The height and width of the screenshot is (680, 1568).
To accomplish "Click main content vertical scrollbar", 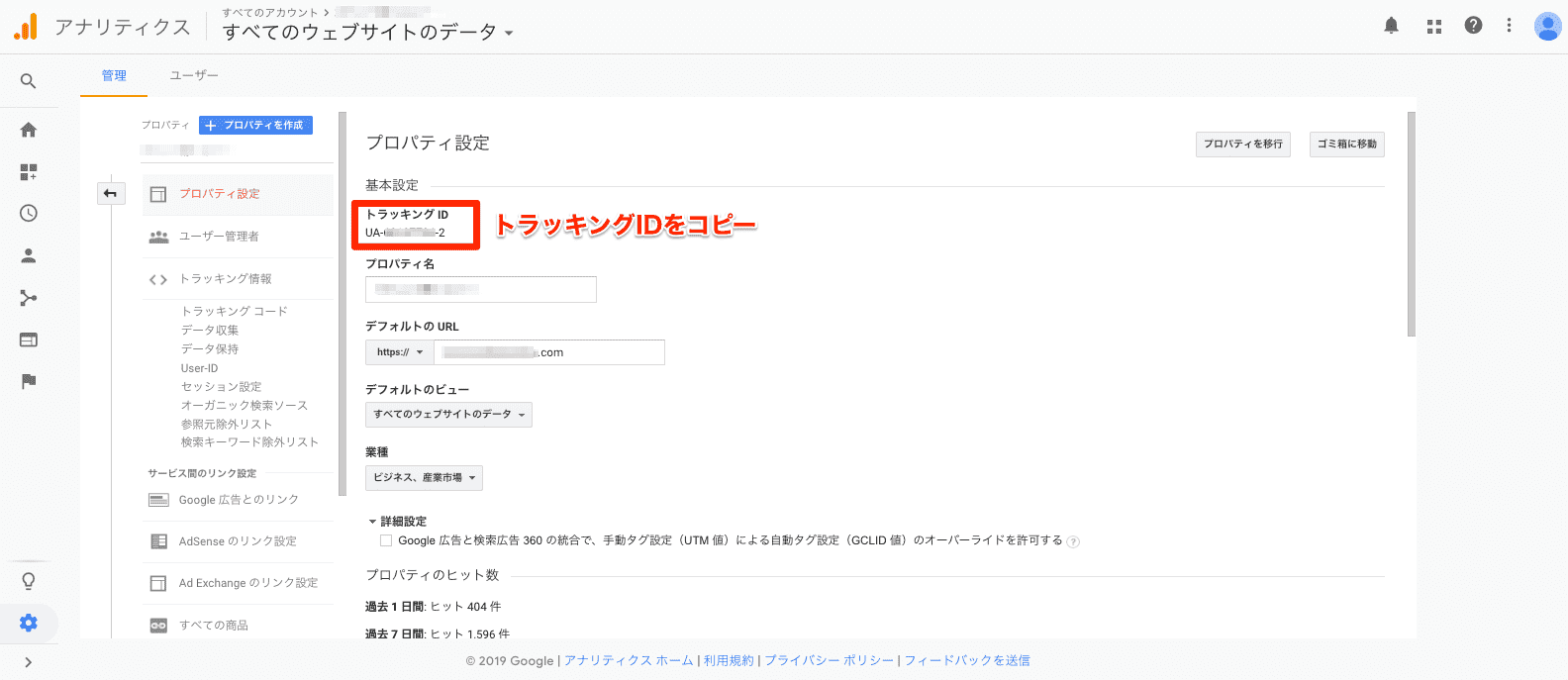I will click(x=1412, y=225).
